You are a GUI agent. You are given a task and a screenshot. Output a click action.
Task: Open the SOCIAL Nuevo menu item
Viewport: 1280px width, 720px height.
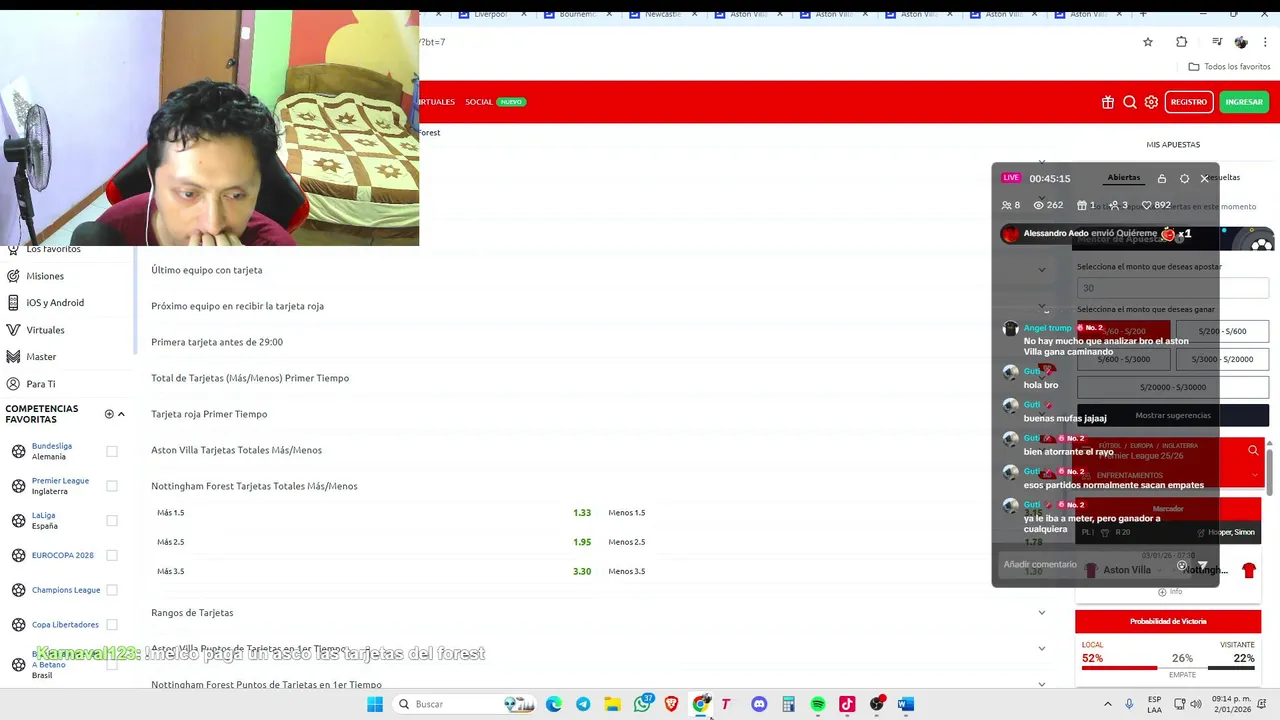click(x=495, y=102)
